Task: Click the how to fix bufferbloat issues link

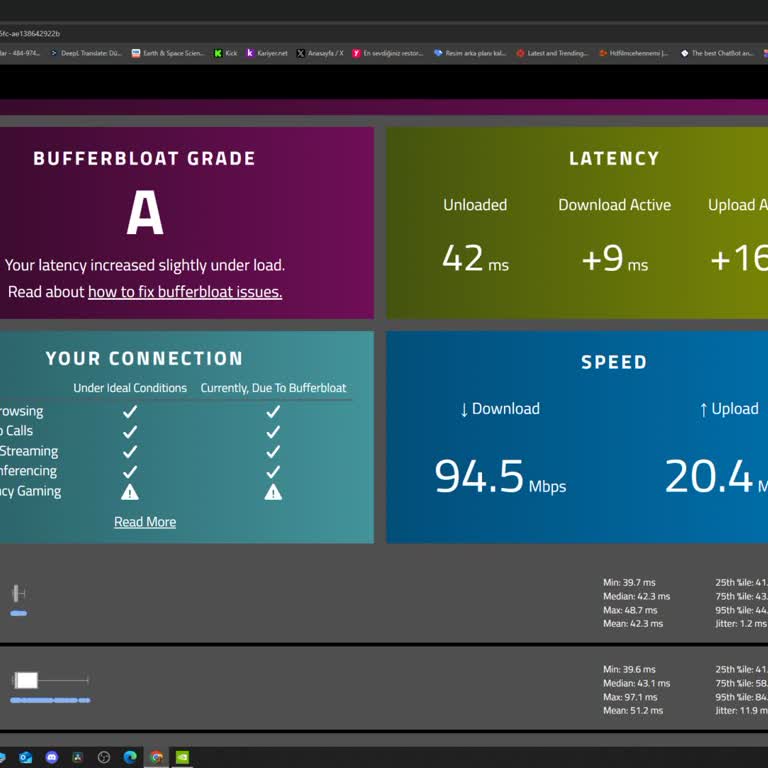Action: coord(185,292)
